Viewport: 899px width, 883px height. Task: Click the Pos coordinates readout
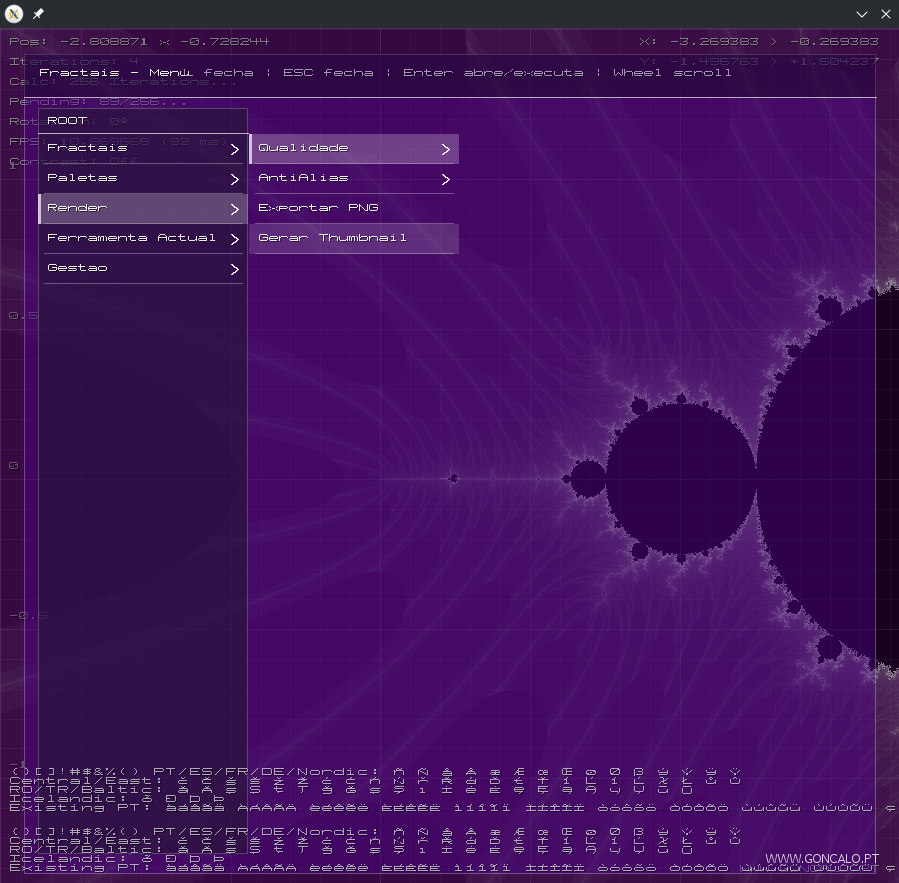point(139,42)
